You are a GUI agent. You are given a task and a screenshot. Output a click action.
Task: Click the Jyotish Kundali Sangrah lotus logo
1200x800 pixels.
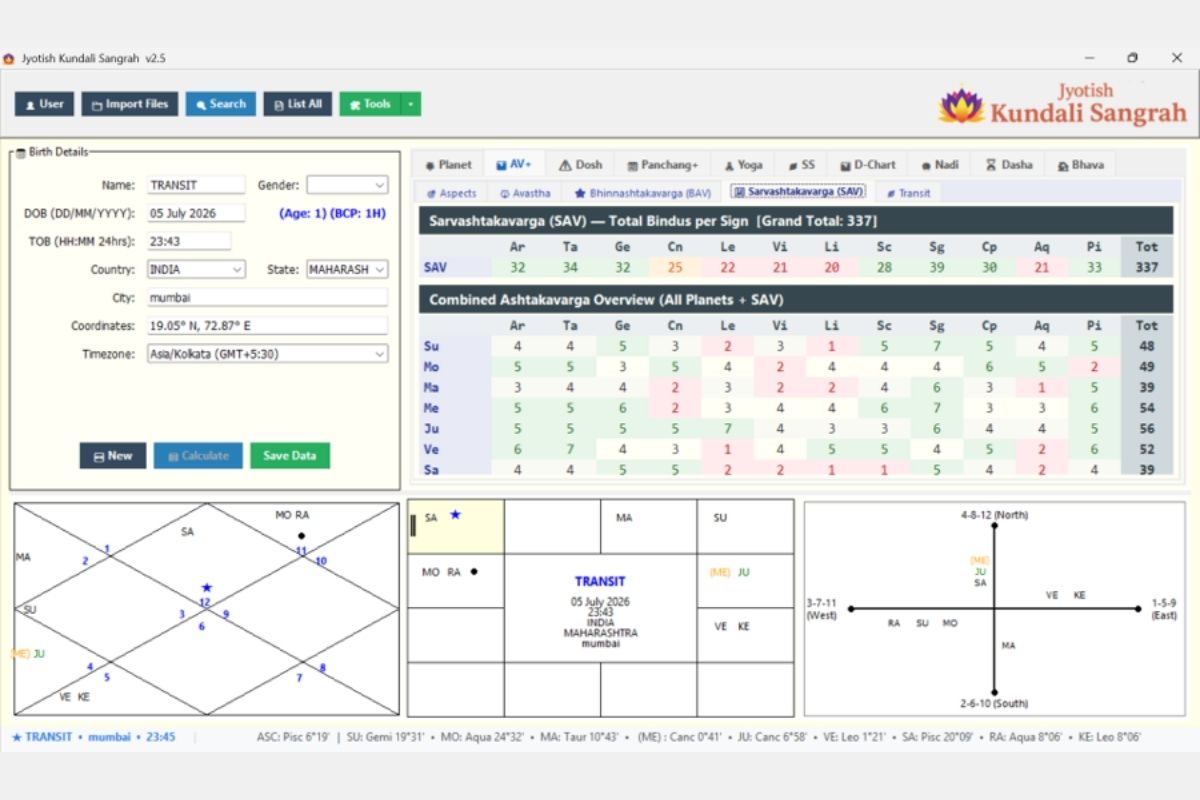961,104
